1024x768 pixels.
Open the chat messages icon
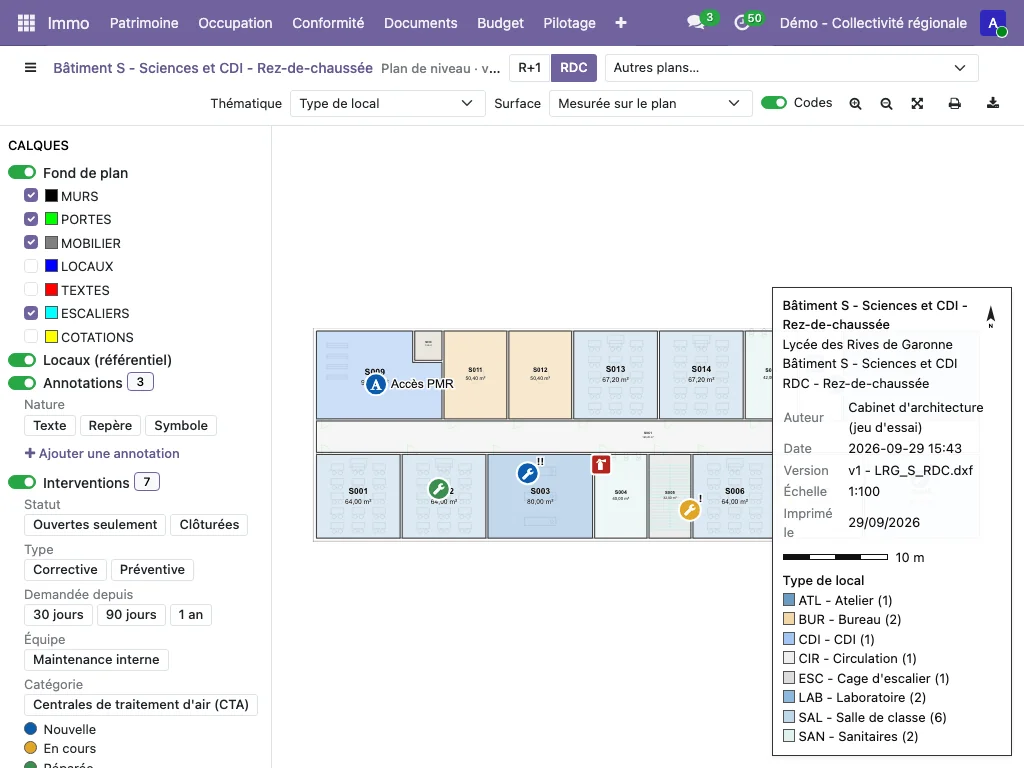[696, 23]
